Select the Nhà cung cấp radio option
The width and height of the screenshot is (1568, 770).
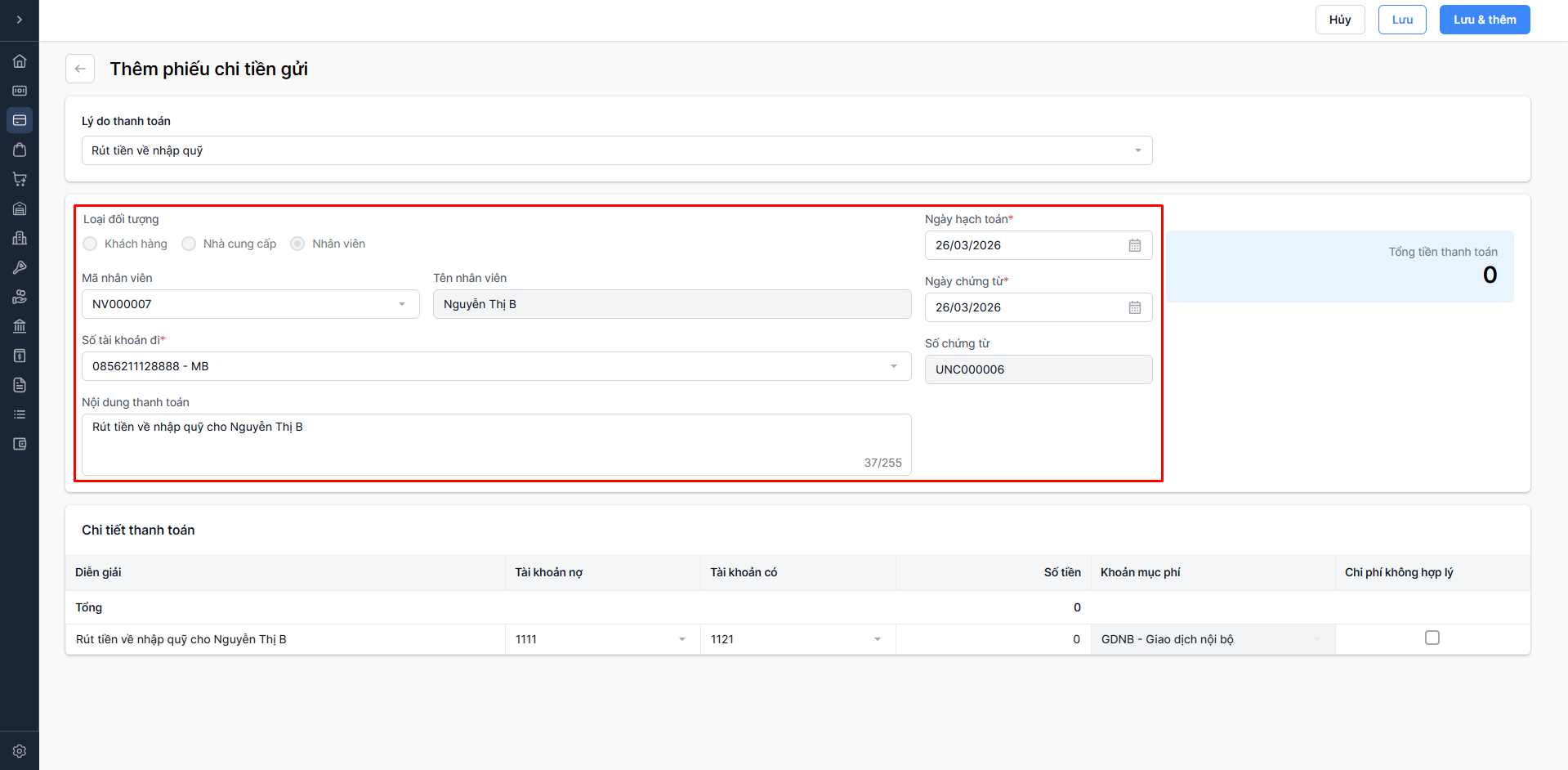coord(189,244)
